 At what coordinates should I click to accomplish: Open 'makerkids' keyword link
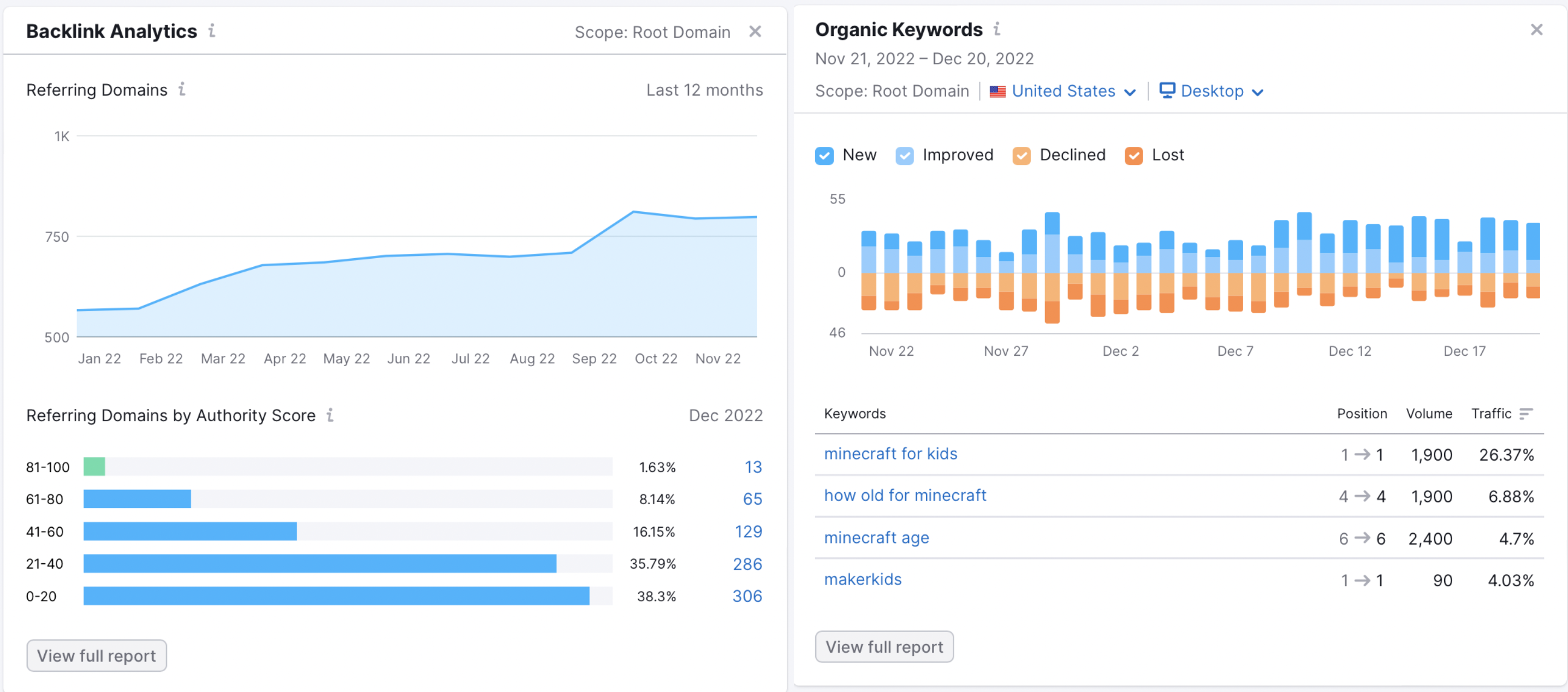click(863, 580)
